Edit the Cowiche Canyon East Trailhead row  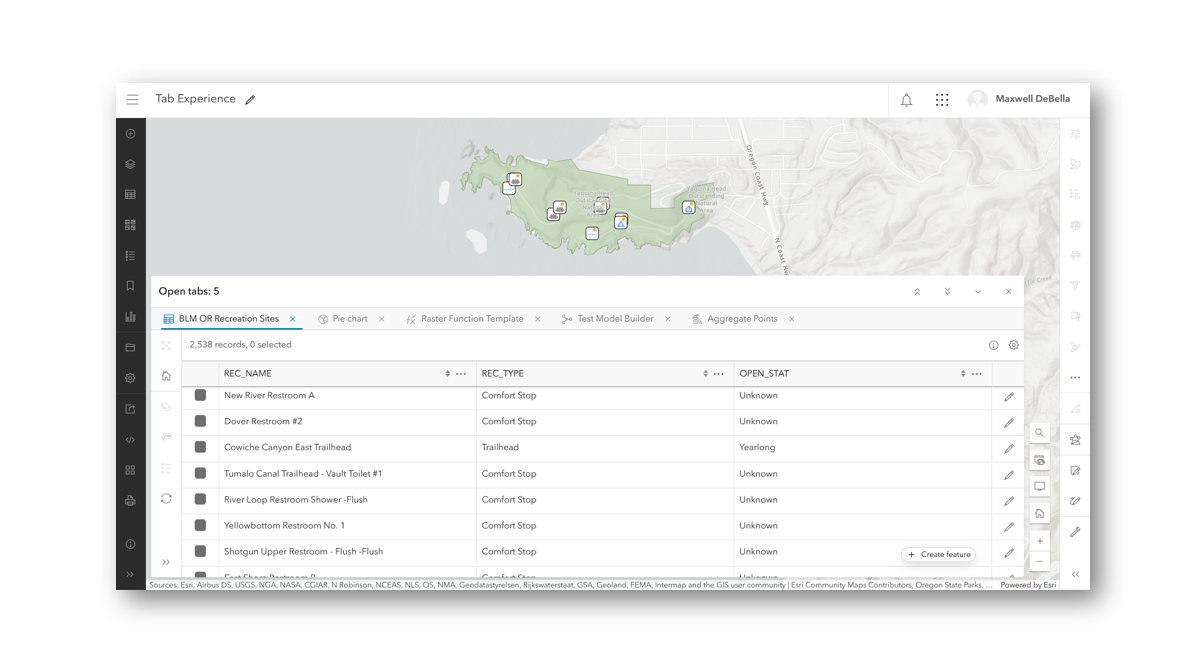point(1009,448)
